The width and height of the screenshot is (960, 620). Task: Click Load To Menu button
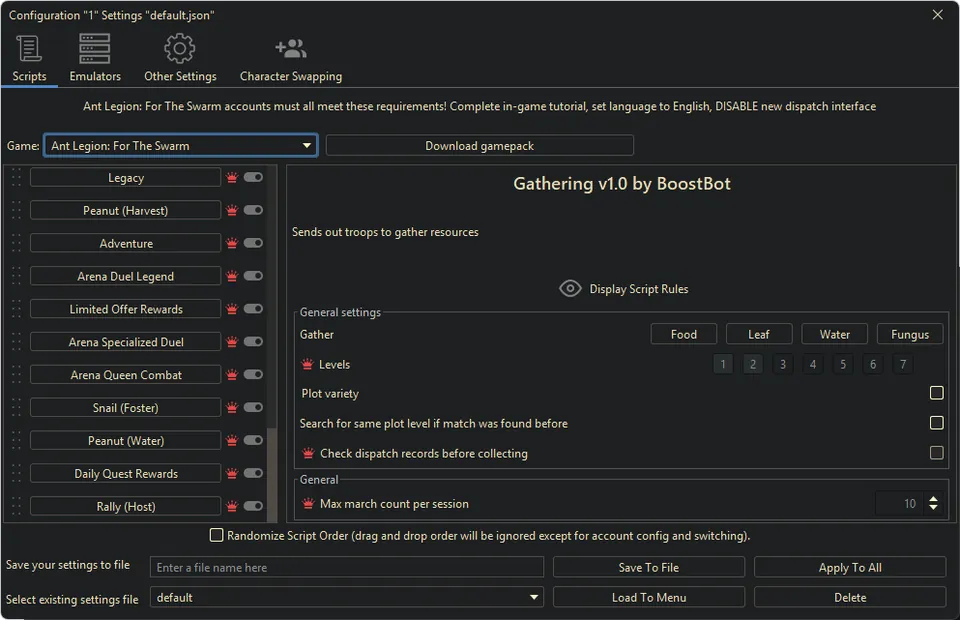coord(648,597)
